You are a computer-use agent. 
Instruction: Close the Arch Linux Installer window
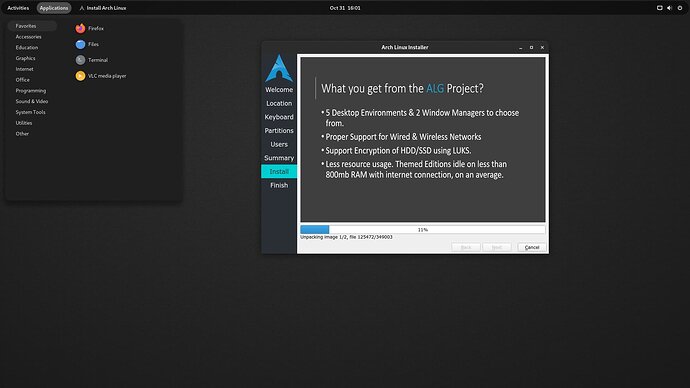pyautogui.click(x=542, y=48)
